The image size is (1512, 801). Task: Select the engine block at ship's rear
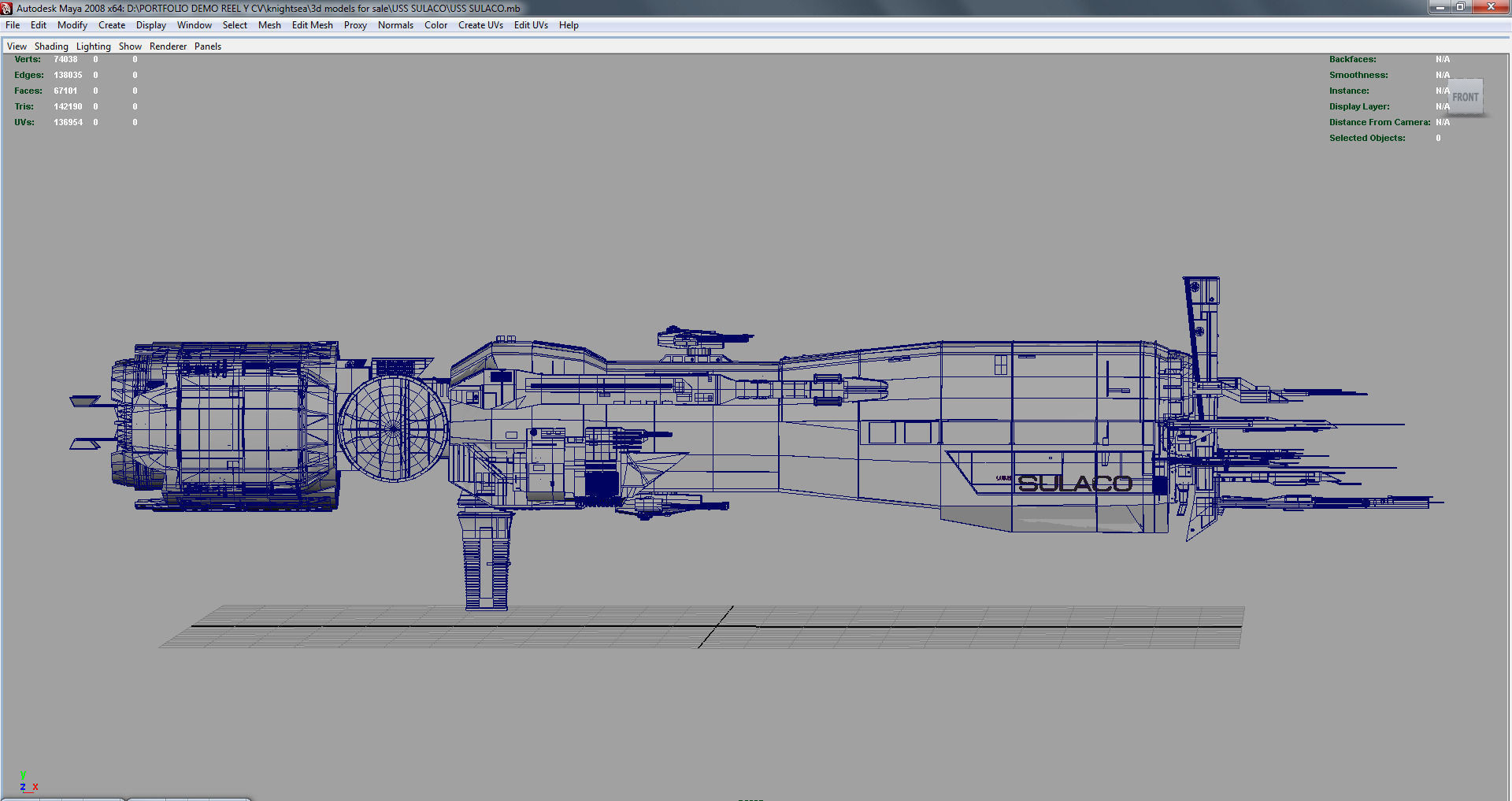click(226, 426)
